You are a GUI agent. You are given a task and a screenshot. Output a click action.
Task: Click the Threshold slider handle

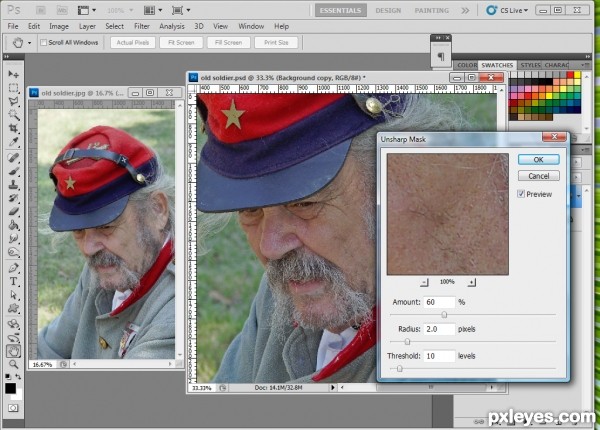coord(399,368)
